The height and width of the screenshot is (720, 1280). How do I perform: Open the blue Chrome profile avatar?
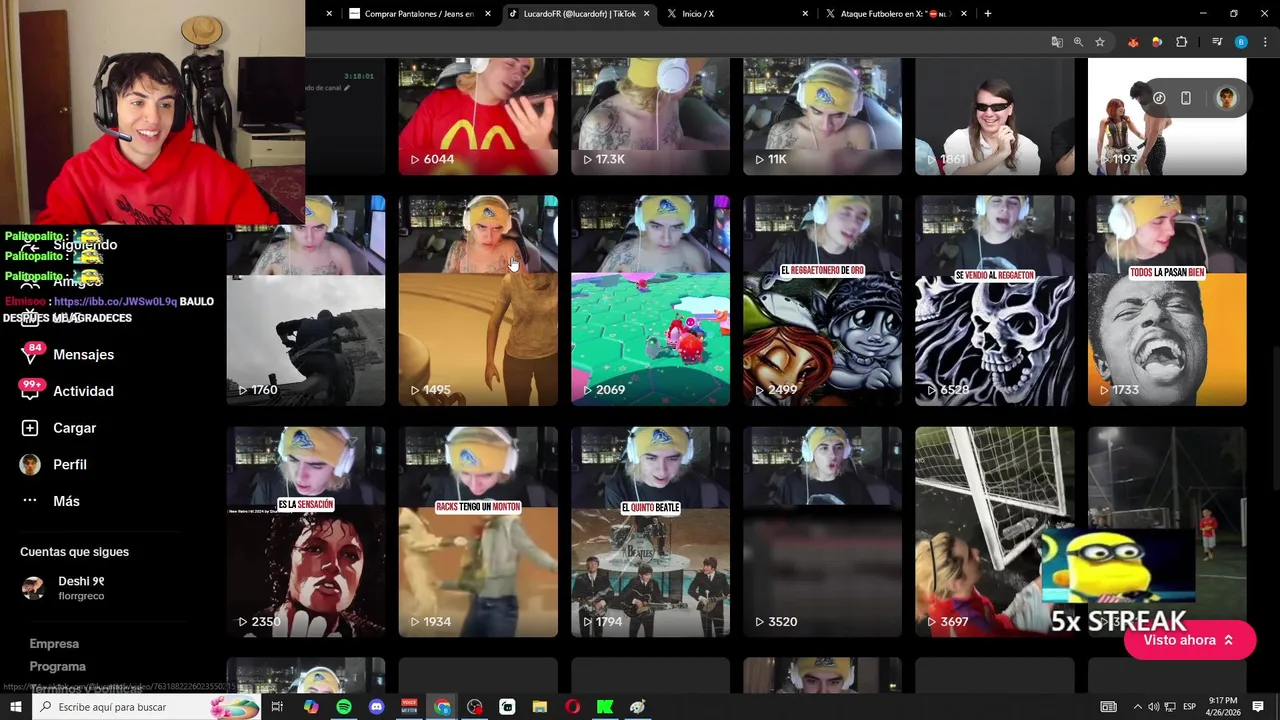(x=1241, y=42)
